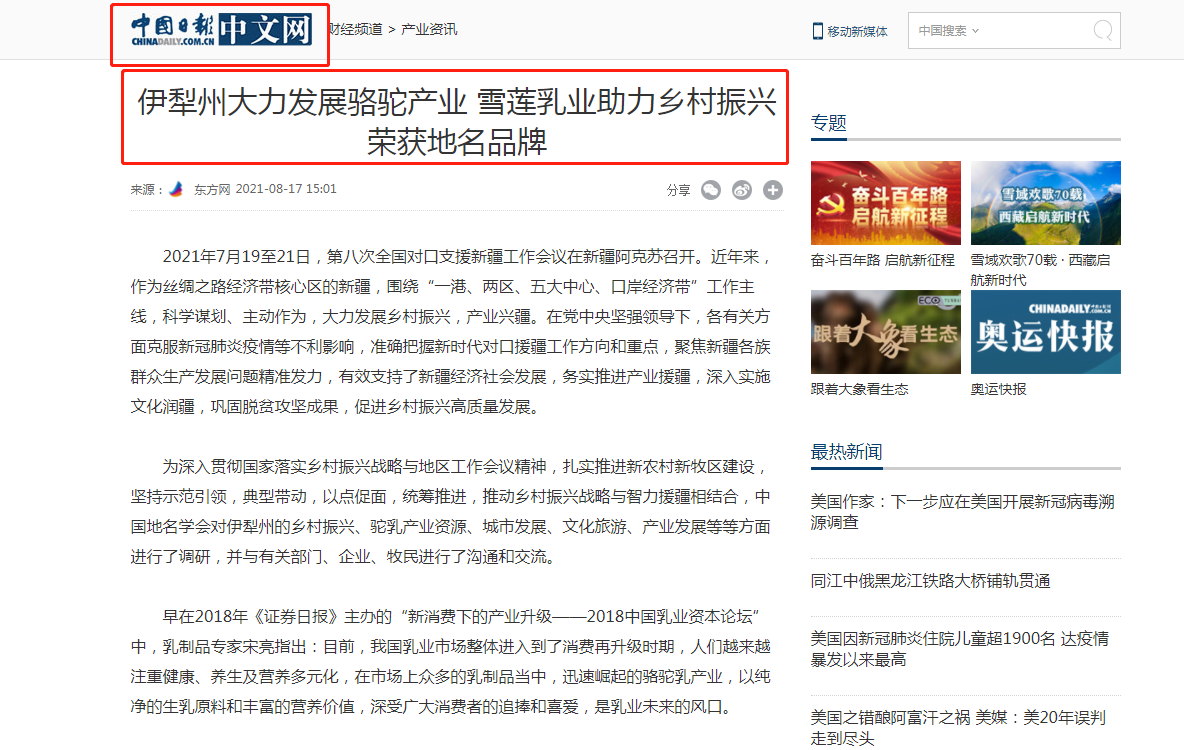Open the 跟着大象看生态 thumbnail
The width and height of the screenshot is (1184, 750).
coord(886,332)
